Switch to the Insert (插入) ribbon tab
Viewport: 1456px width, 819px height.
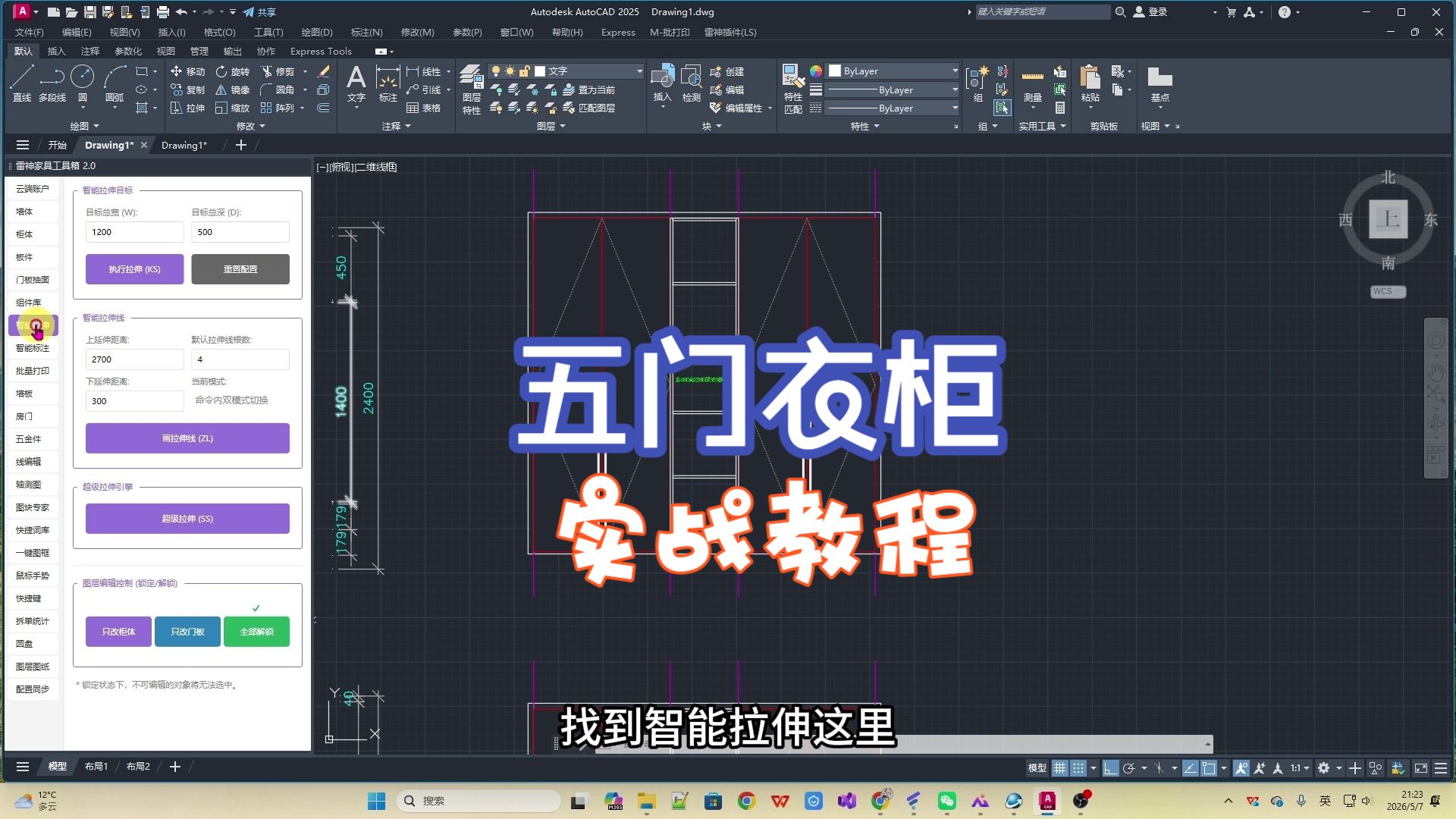point(56,51)
